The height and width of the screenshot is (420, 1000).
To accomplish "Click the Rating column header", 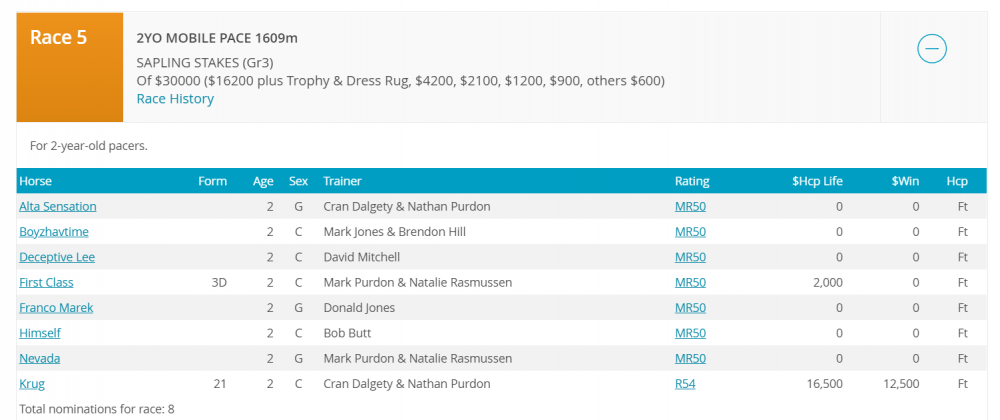I will point(692,181).
